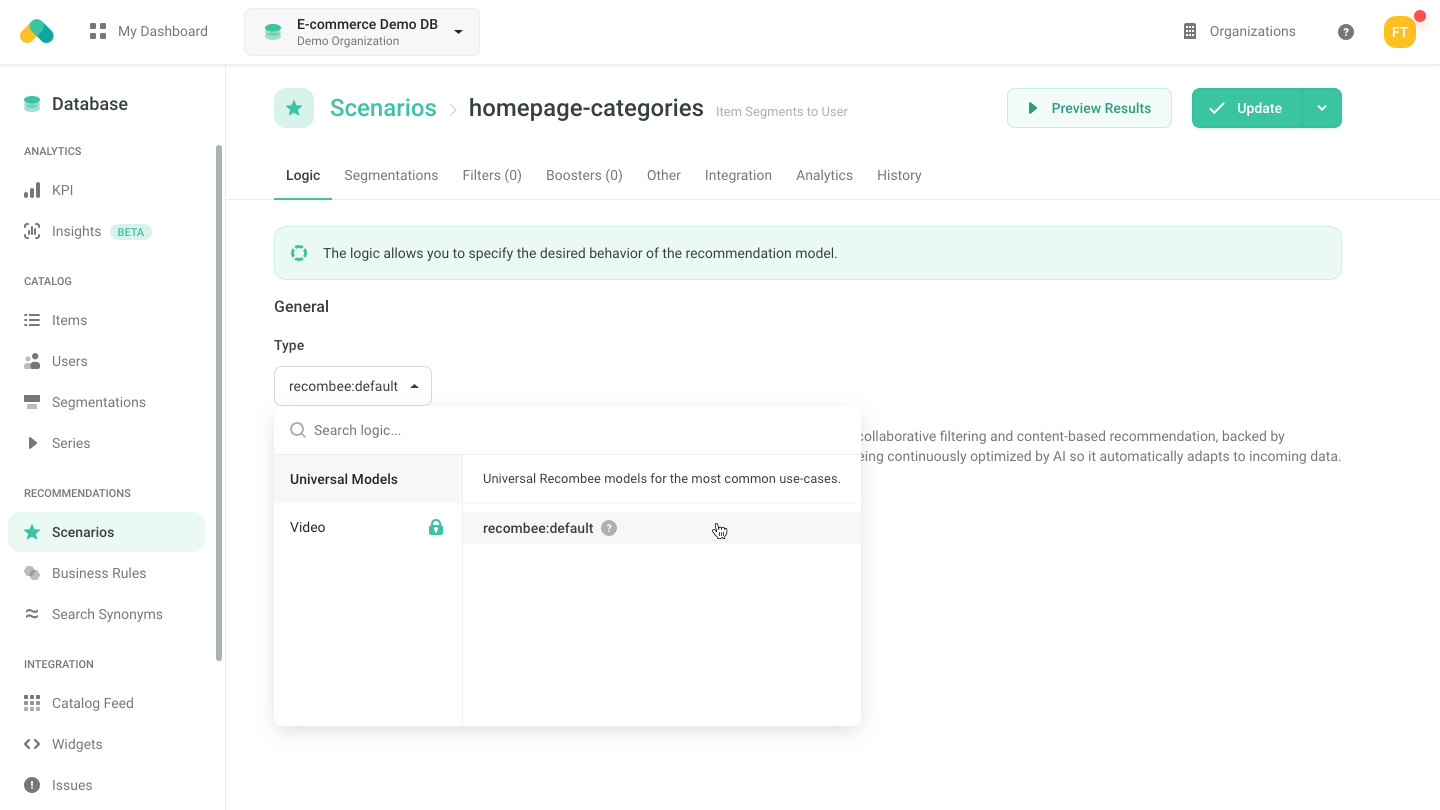Open the Boosters (0) tab
Screen dimensions: 1440x810
click(584, 175)
